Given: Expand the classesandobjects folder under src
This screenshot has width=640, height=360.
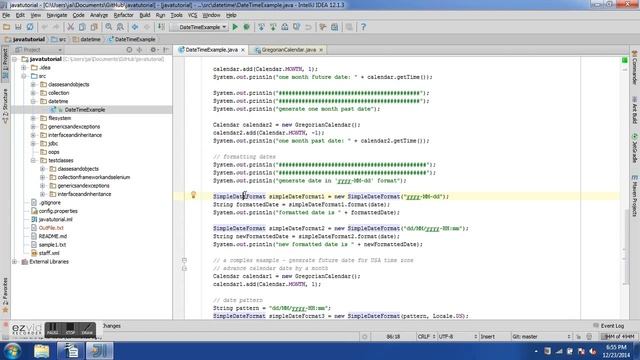Looking at the screenshot, I should tap(33, 84).
